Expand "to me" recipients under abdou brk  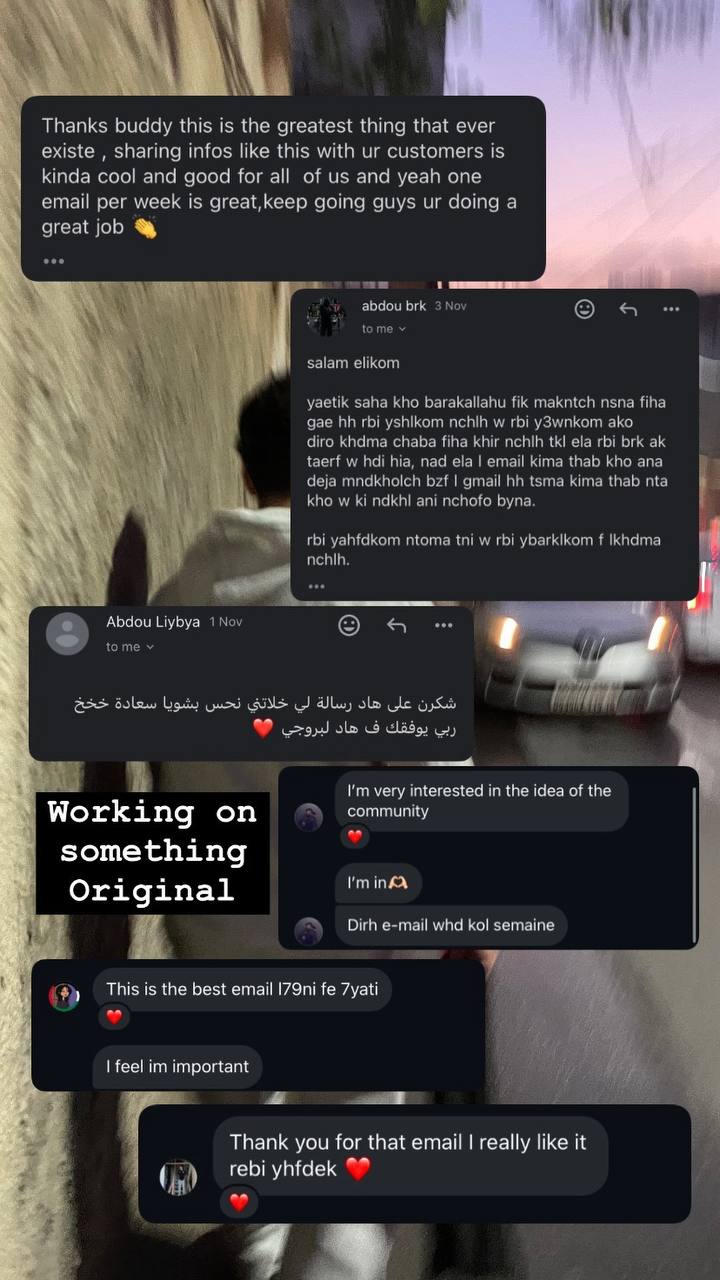384,329
